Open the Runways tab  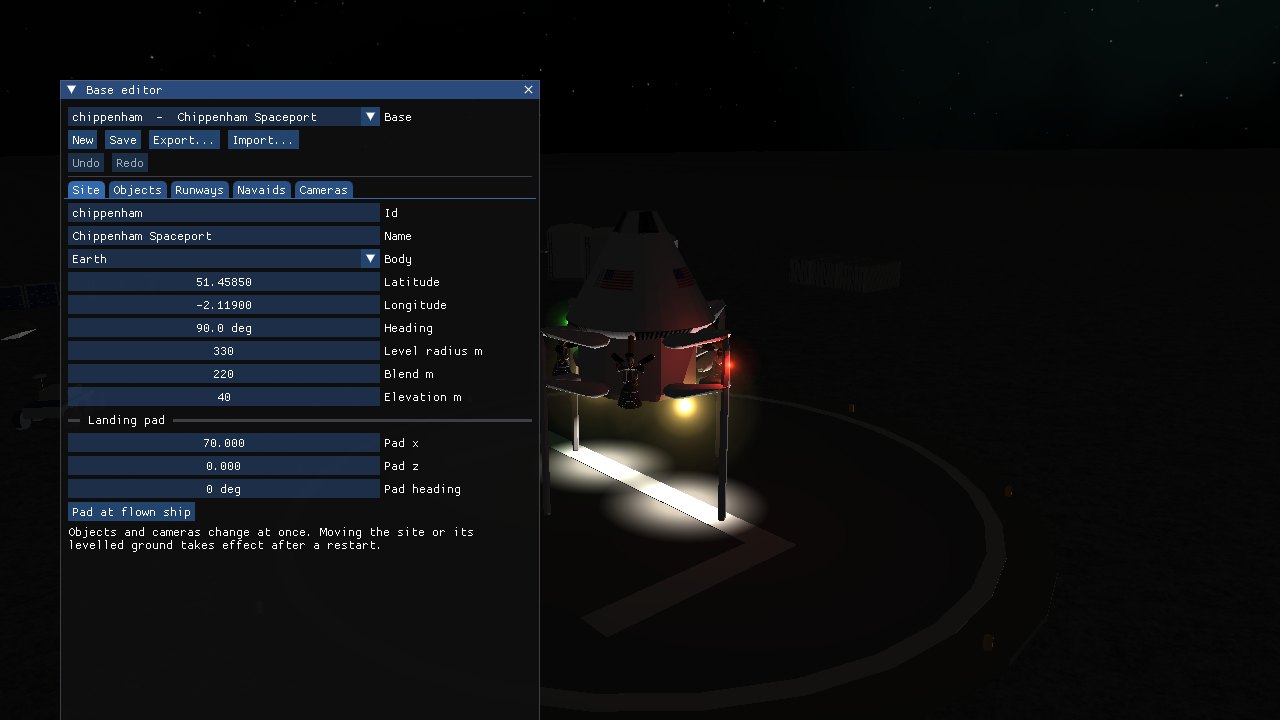[199, 190]
